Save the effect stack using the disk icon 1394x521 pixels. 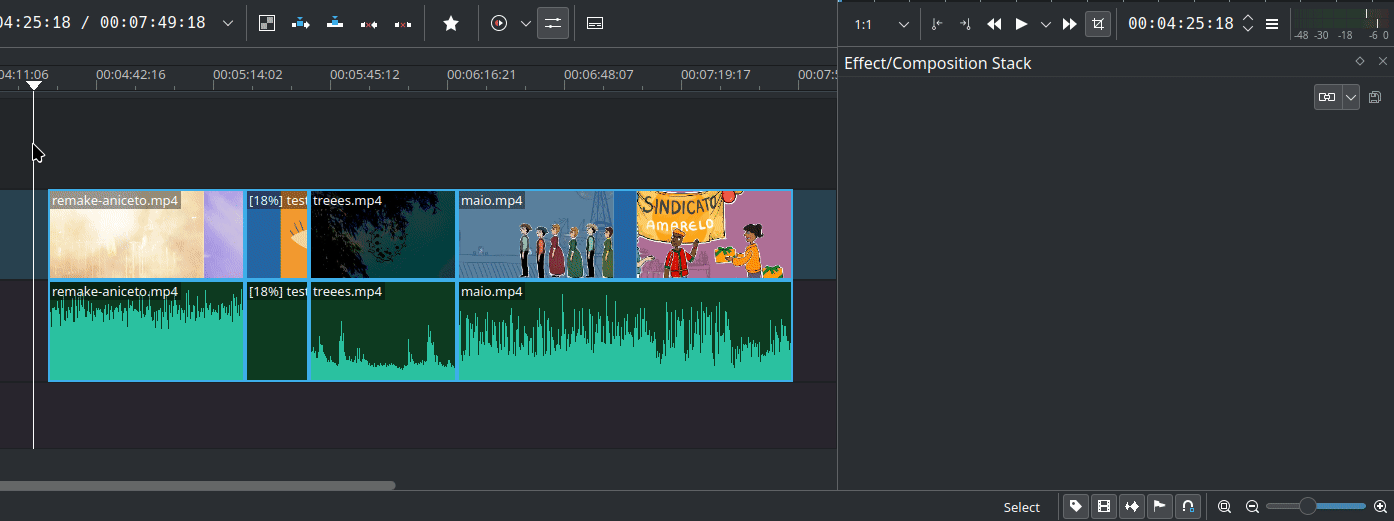coord(1376,97)
